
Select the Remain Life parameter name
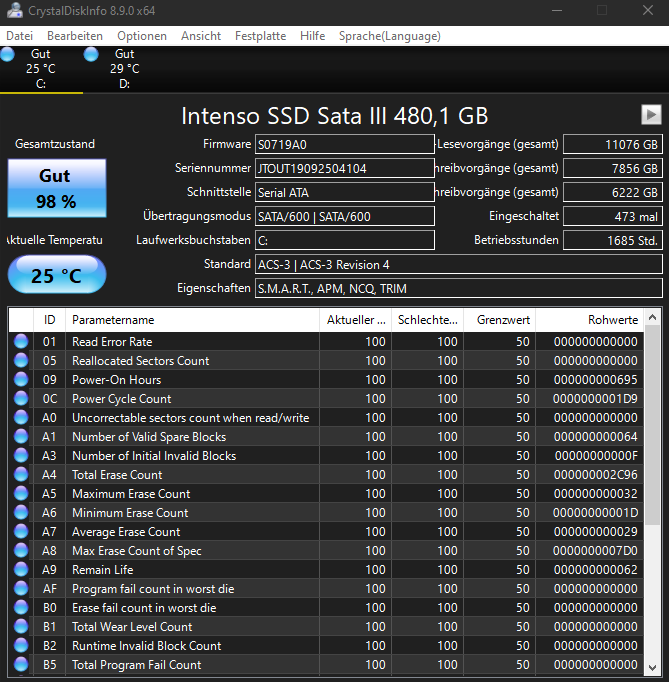tap(103, 570)
